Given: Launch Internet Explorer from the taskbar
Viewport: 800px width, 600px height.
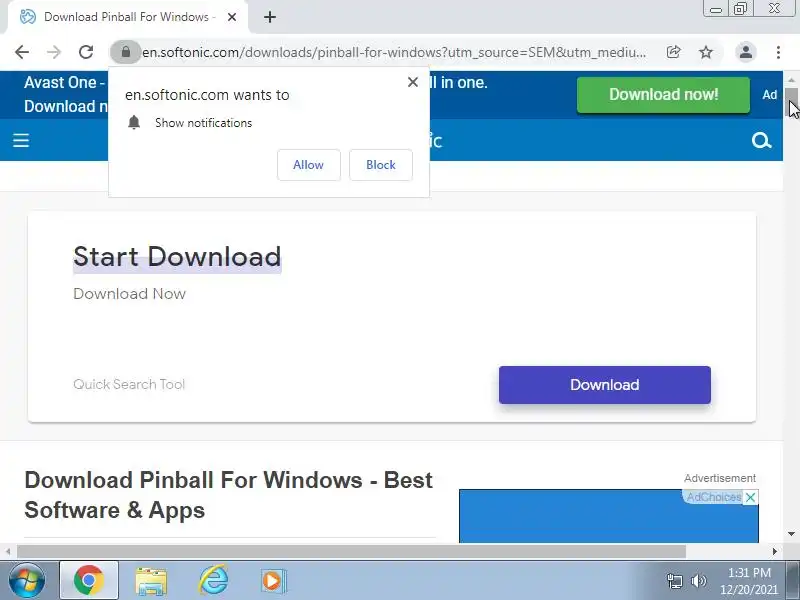Looking at the screenshot, I should [213, 581].
